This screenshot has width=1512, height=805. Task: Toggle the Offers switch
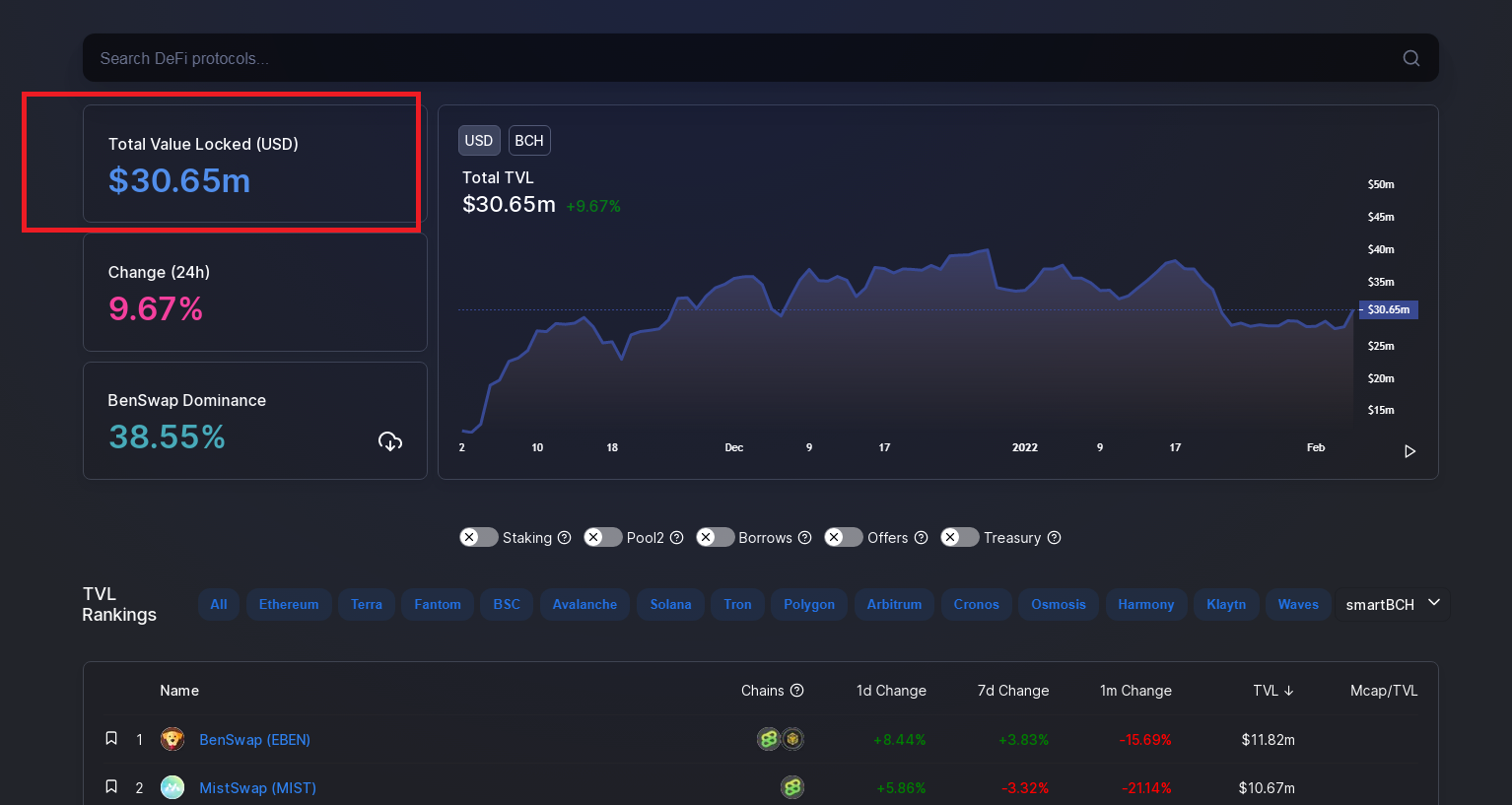pos(844,537)
